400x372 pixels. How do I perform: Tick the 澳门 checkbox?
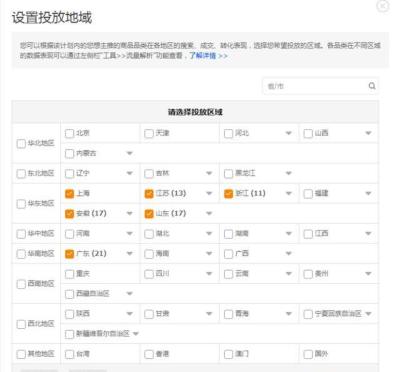click(228, 354)
